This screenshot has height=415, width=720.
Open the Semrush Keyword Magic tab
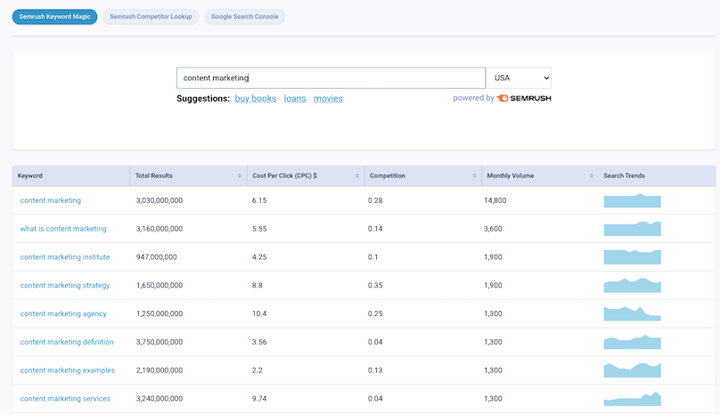click(55, 17)
